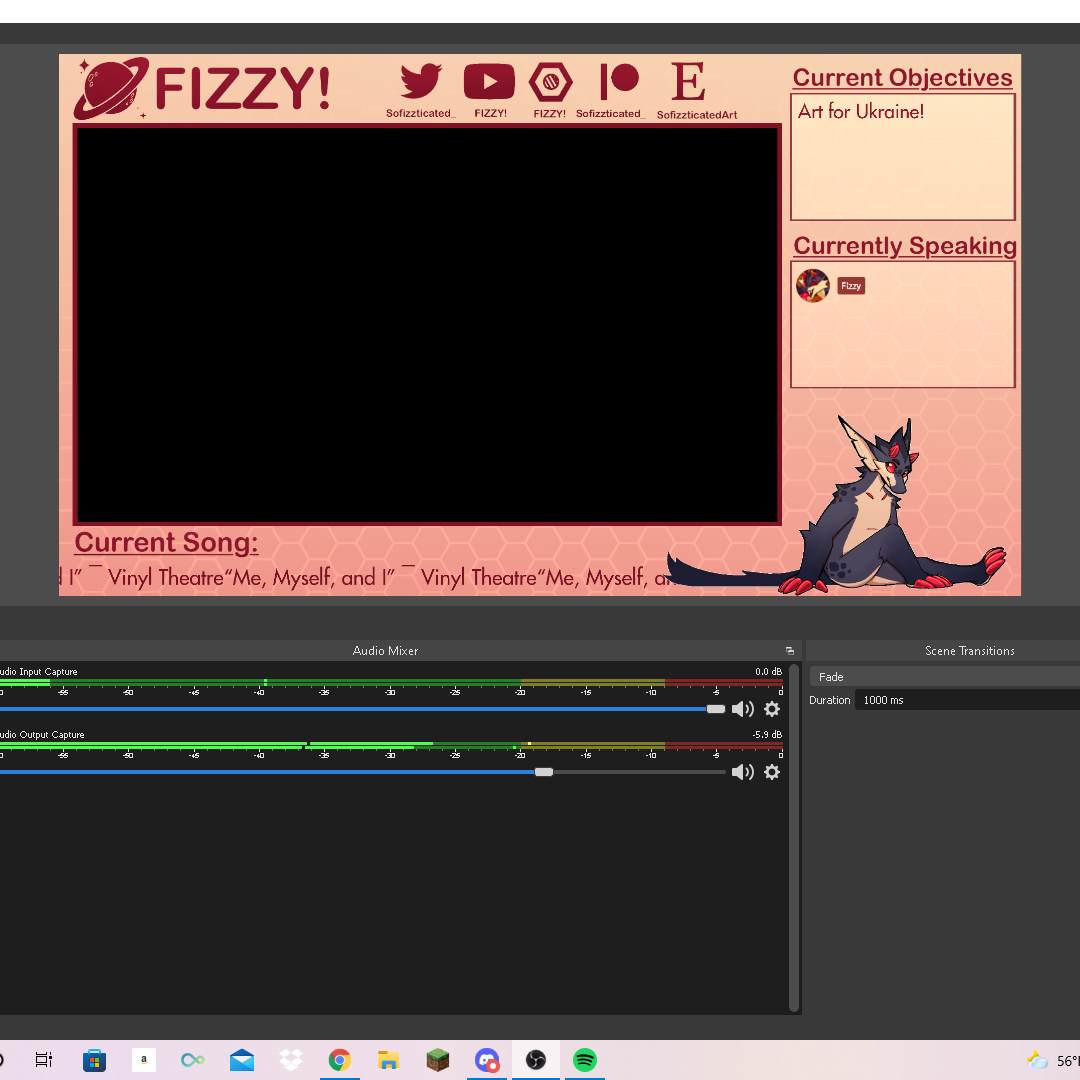Select the Twitter bird icon in preview
The width and height of the screenshot is (1080, 1080).
(x=421, y=81)
